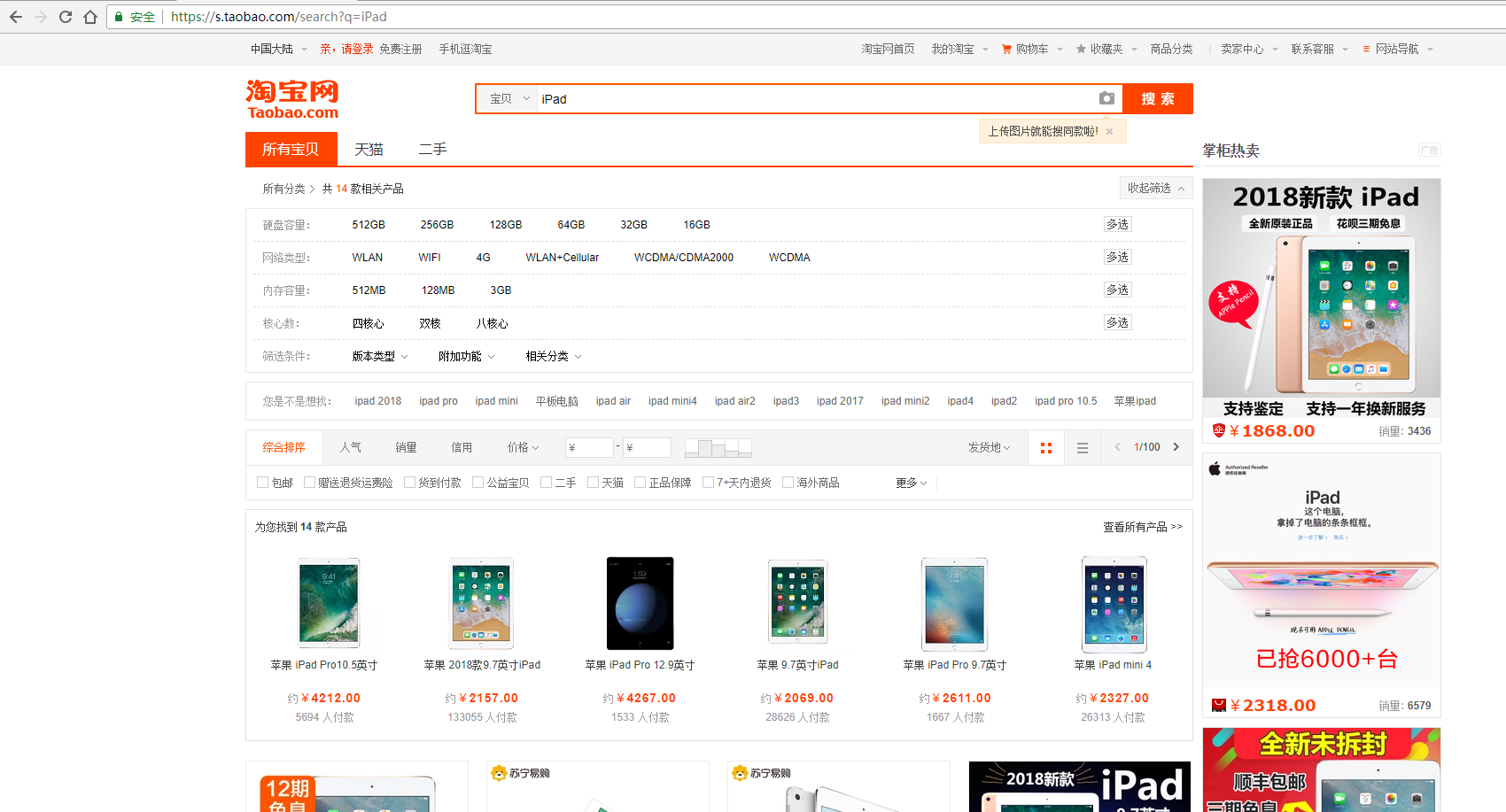
Task: Open iPad Pro 9.7英寸 product thumbnail
Action: coord(954,603)
